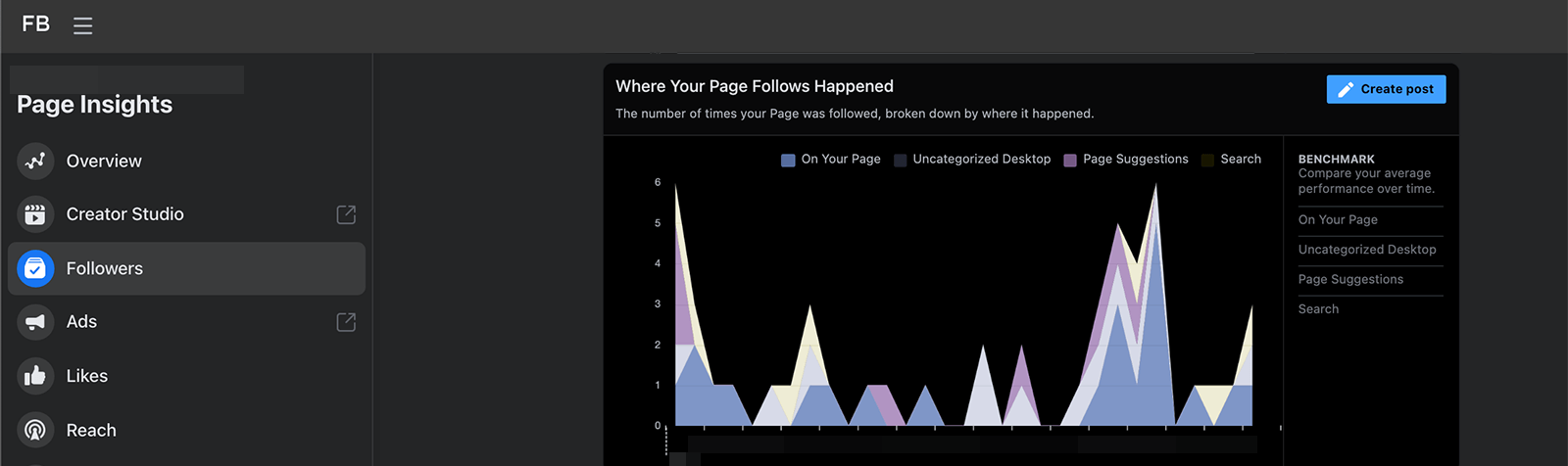Toggle Page Suggestions legend series
Image resolution: width=1568 pixels, height=466 pixels.
[x=1126, y=160]
